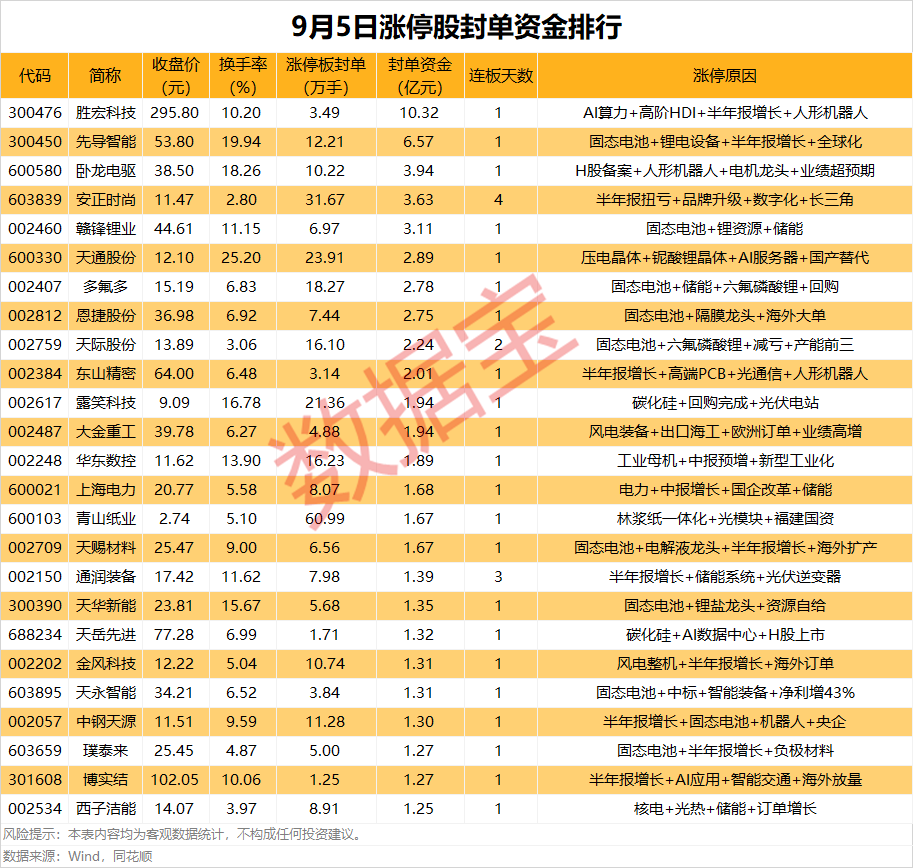Select stock name 恩捷股份
The height and width of the screenshot is (868, 913).
(x=106, y=316)
